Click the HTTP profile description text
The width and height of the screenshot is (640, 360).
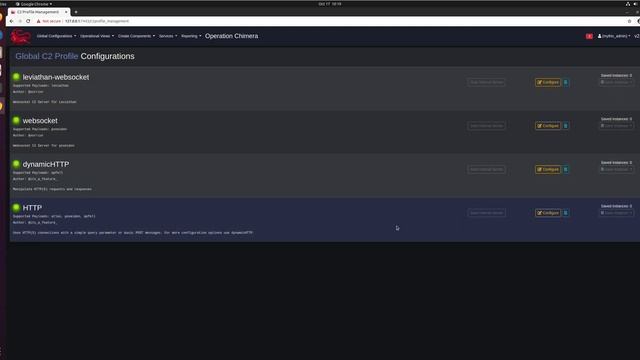tap(133, 233)
